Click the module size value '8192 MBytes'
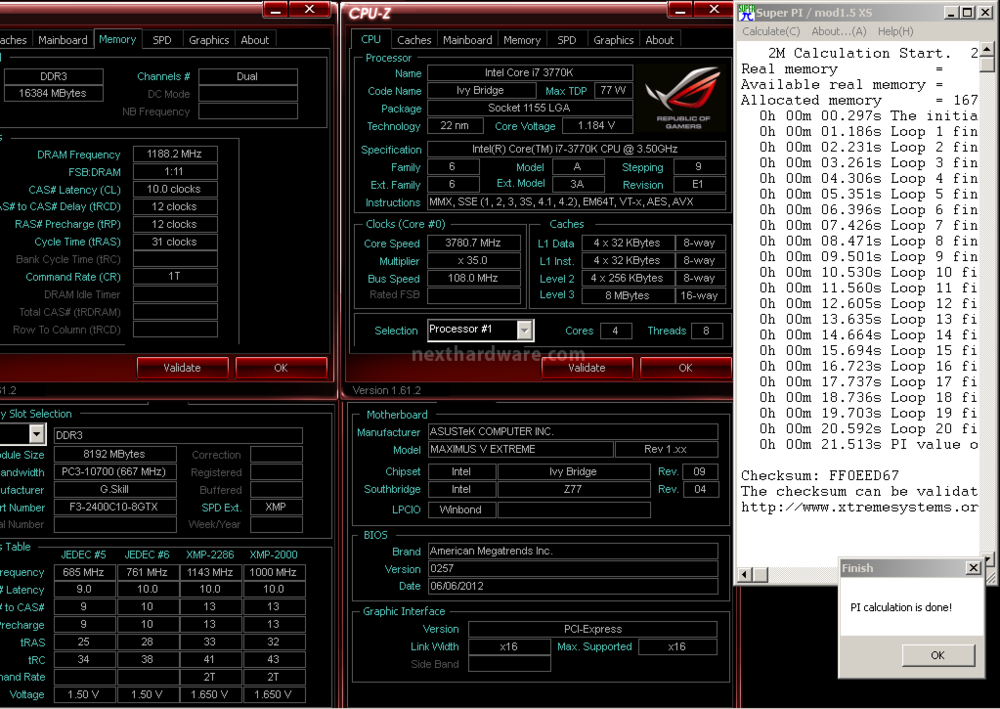 tap(115, 454)
